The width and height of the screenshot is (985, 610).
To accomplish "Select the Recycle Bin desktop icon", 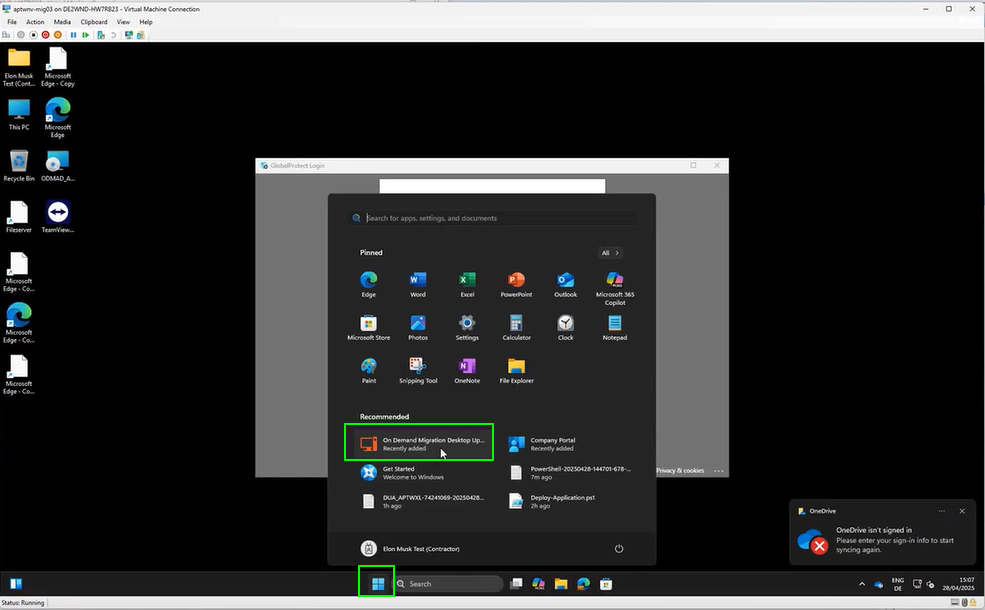I will (19, 166).
